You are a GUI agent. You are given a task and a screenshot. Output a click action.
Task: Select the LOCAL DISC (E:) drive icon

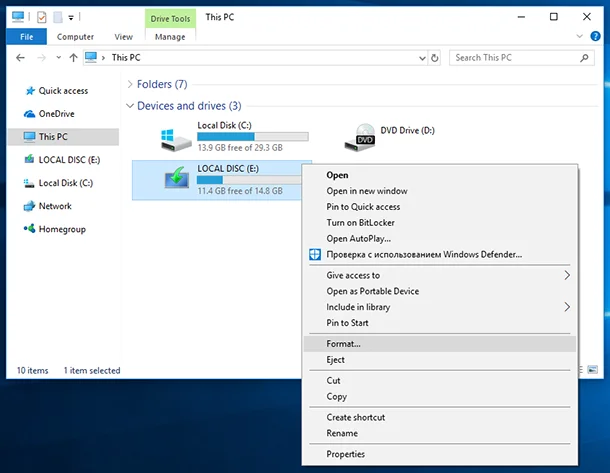177,178
